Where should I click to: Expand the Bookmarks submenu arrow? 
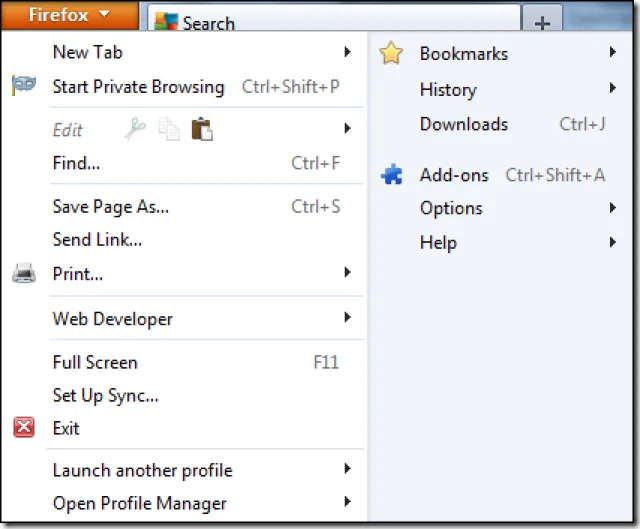(612, 52)
